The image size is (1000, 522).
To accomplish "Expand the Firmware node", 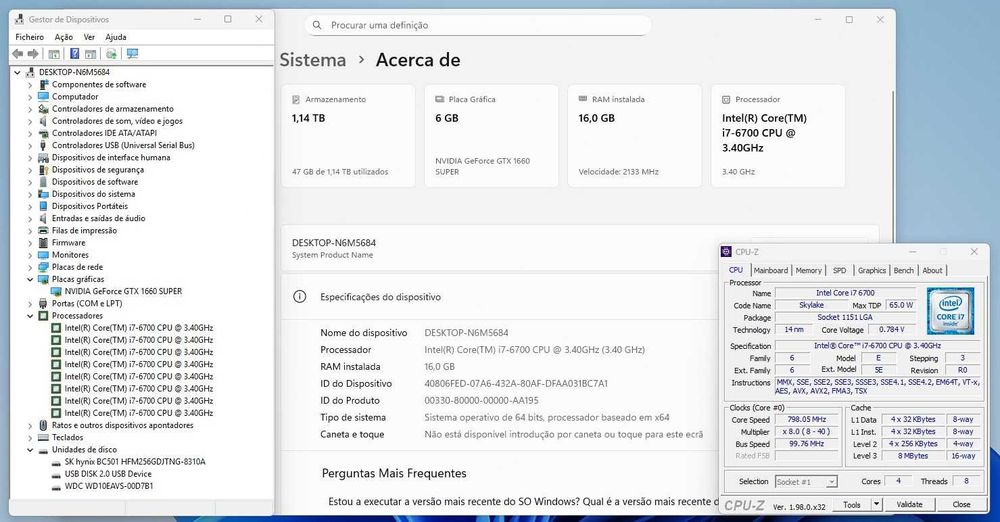I will 30,242.
